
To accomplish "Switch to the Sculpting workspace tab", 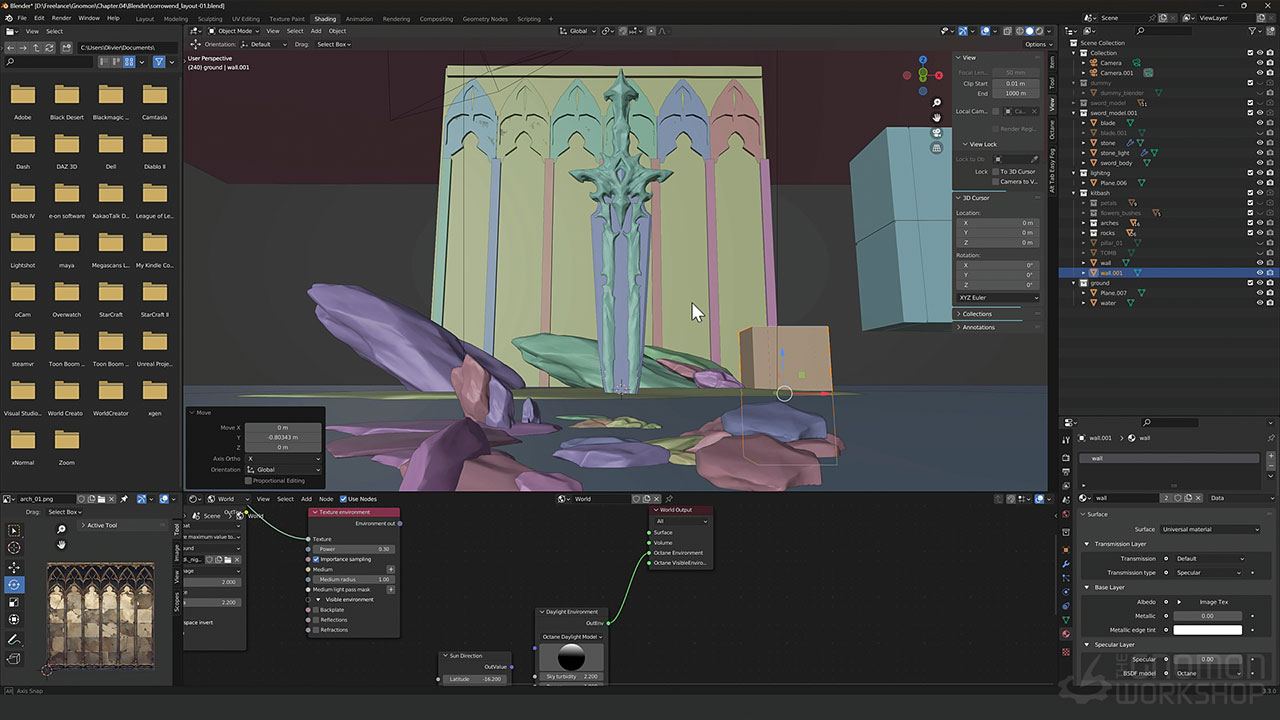I will (x=210, y=19).
